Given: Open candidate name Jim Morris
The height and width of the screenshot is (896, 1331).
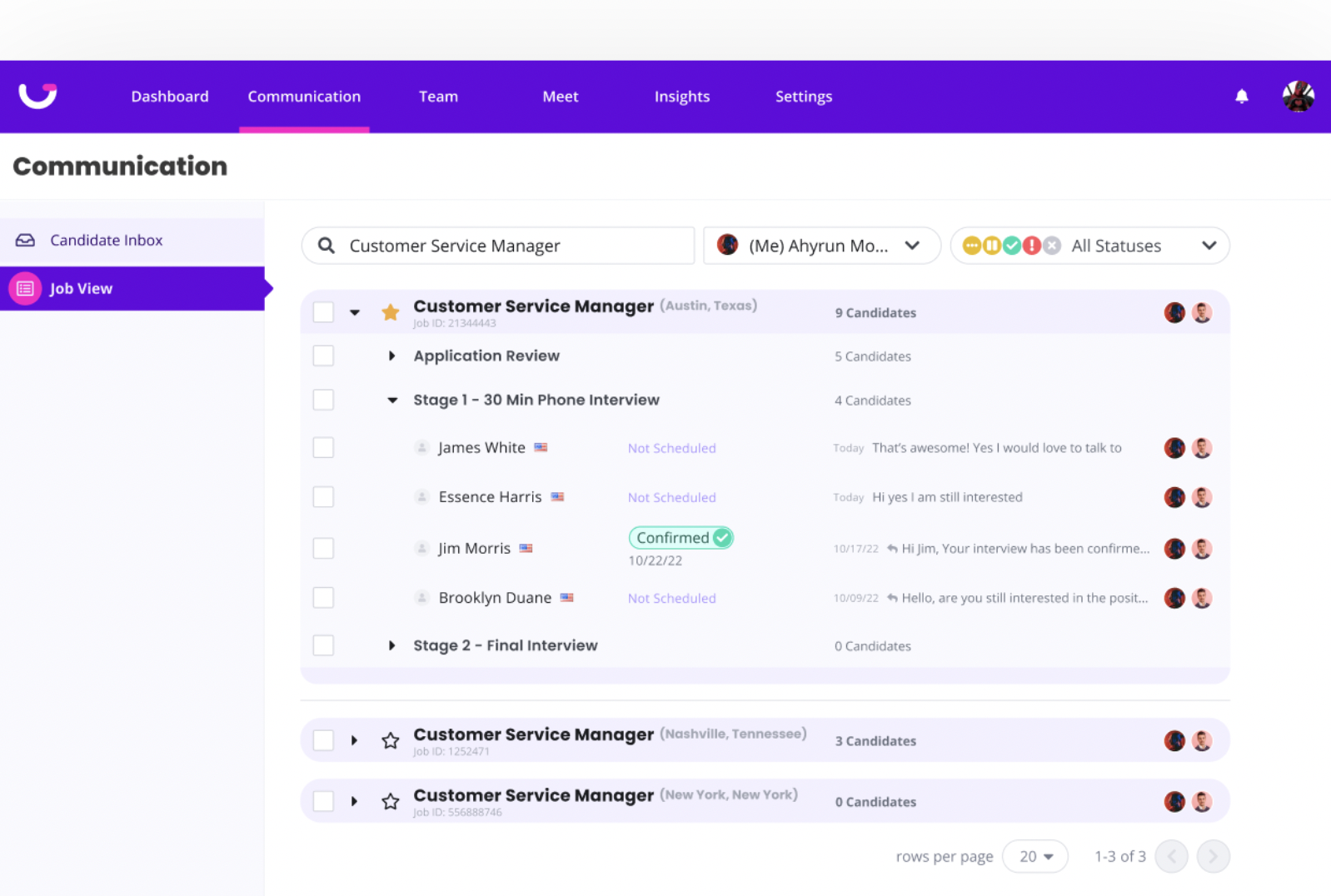Looking at the screenshot, I should pos(475,548).
